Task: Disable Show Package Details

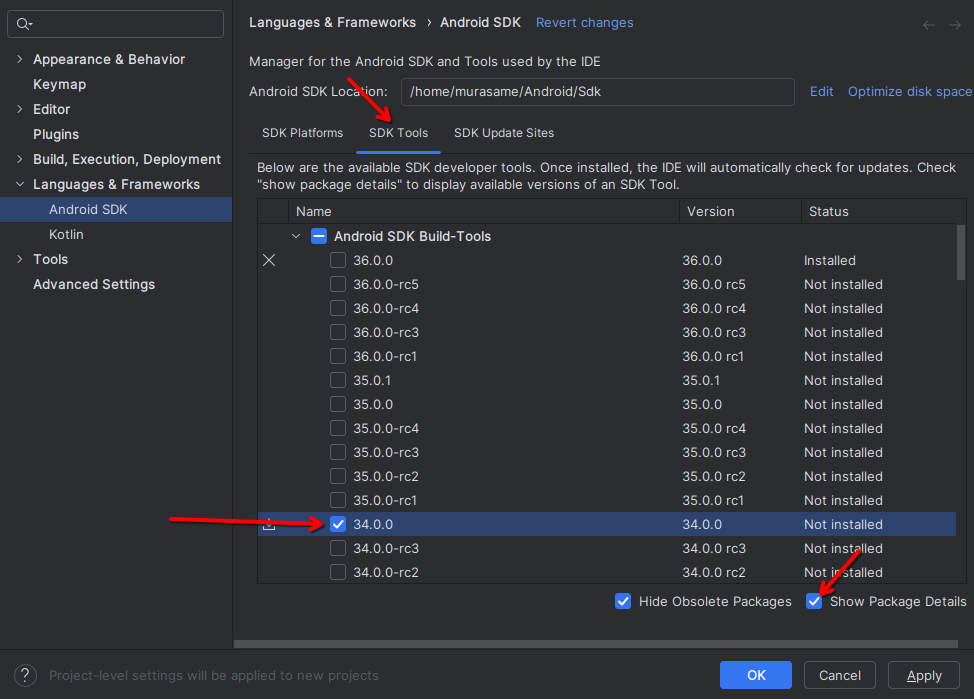Action: [815, 601]
